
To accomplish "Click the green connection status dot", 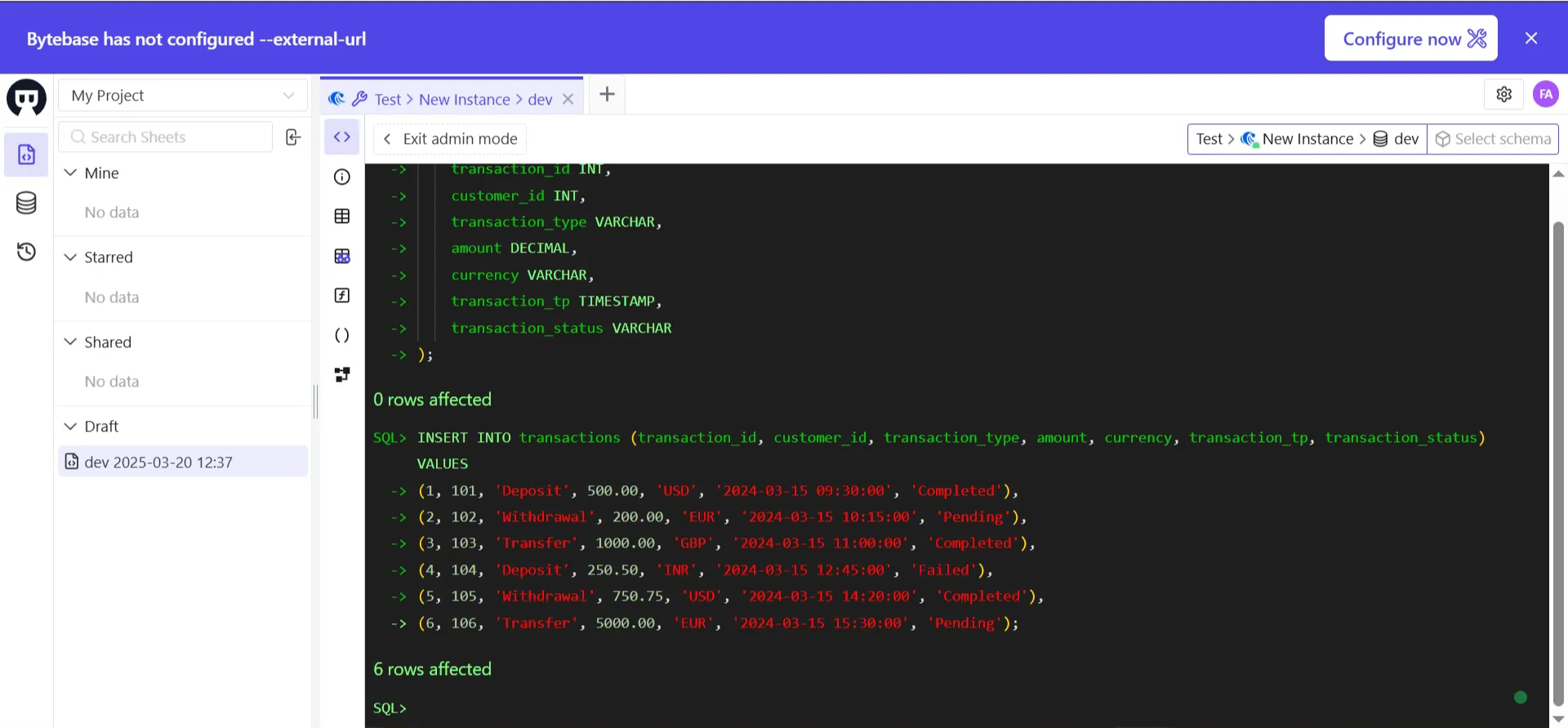I will point(1520,697).
